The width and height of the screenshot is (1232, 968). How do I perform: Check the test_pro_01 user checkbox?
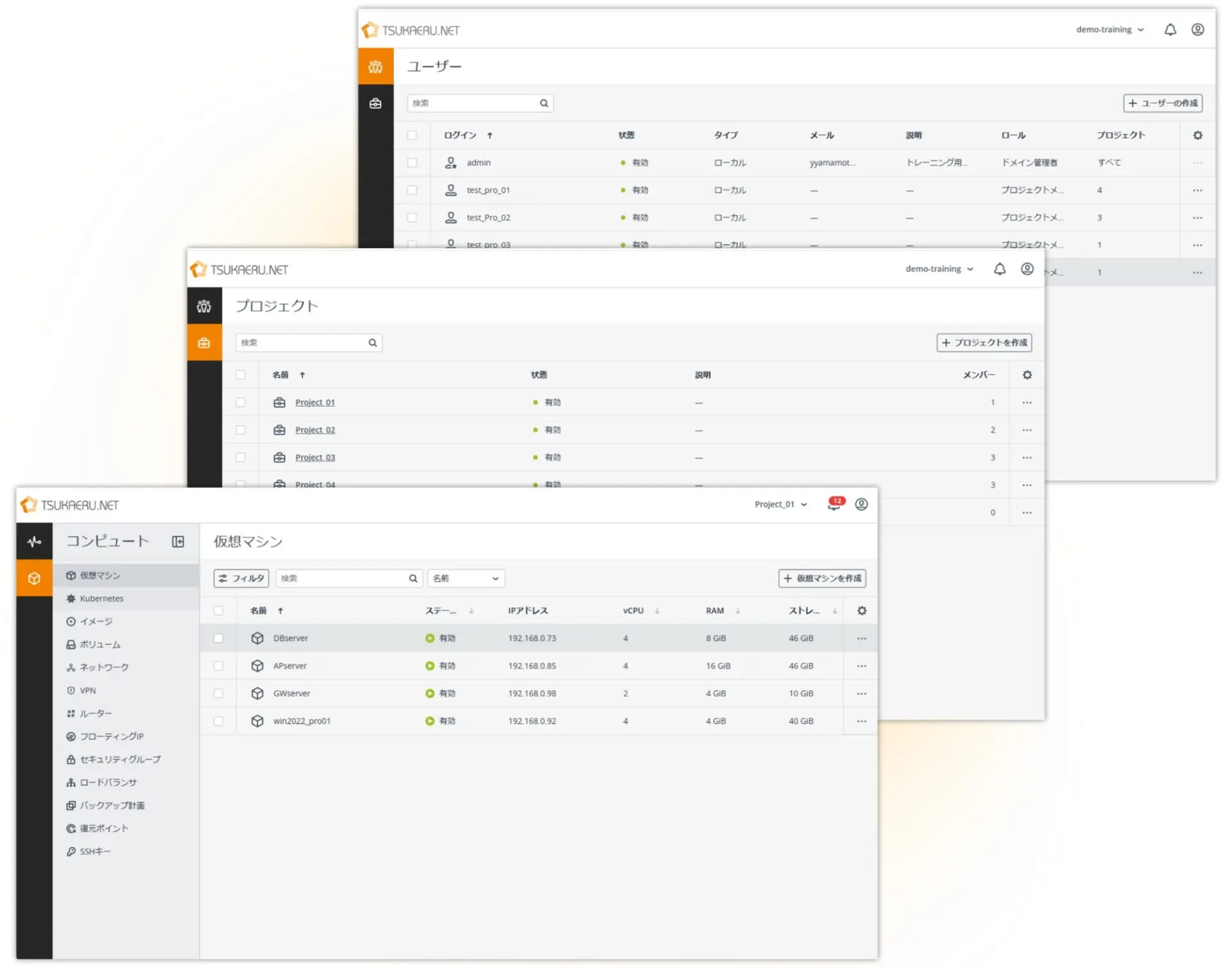coord(412,190)
